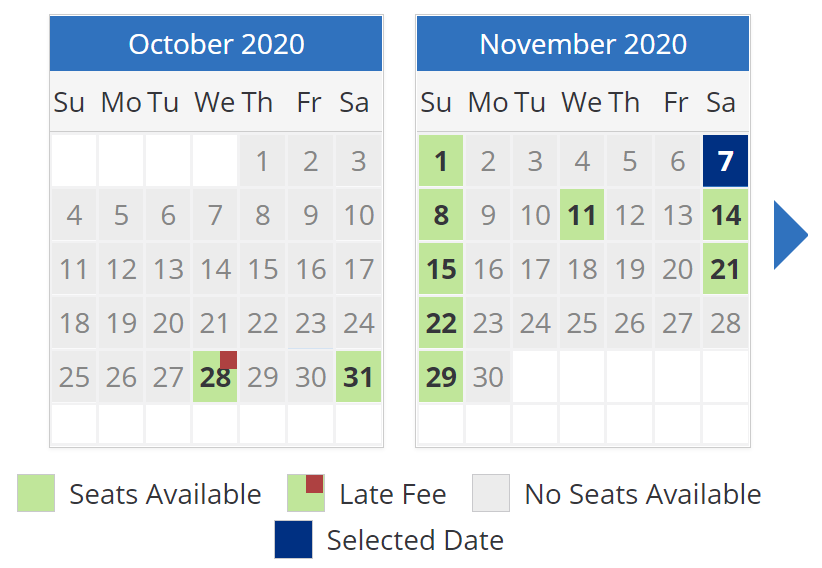
Task: Pick November 29 available date
Action: (x=441, y=377)
